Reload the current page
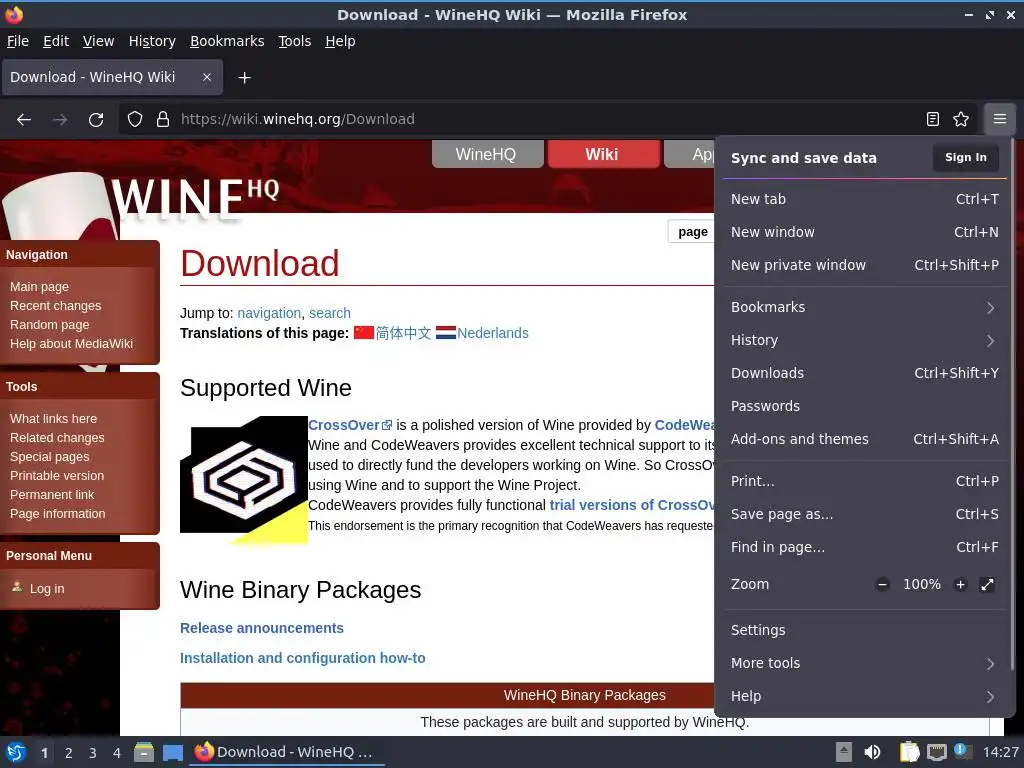Screen dimensions: 1024x768 point(96,120)
